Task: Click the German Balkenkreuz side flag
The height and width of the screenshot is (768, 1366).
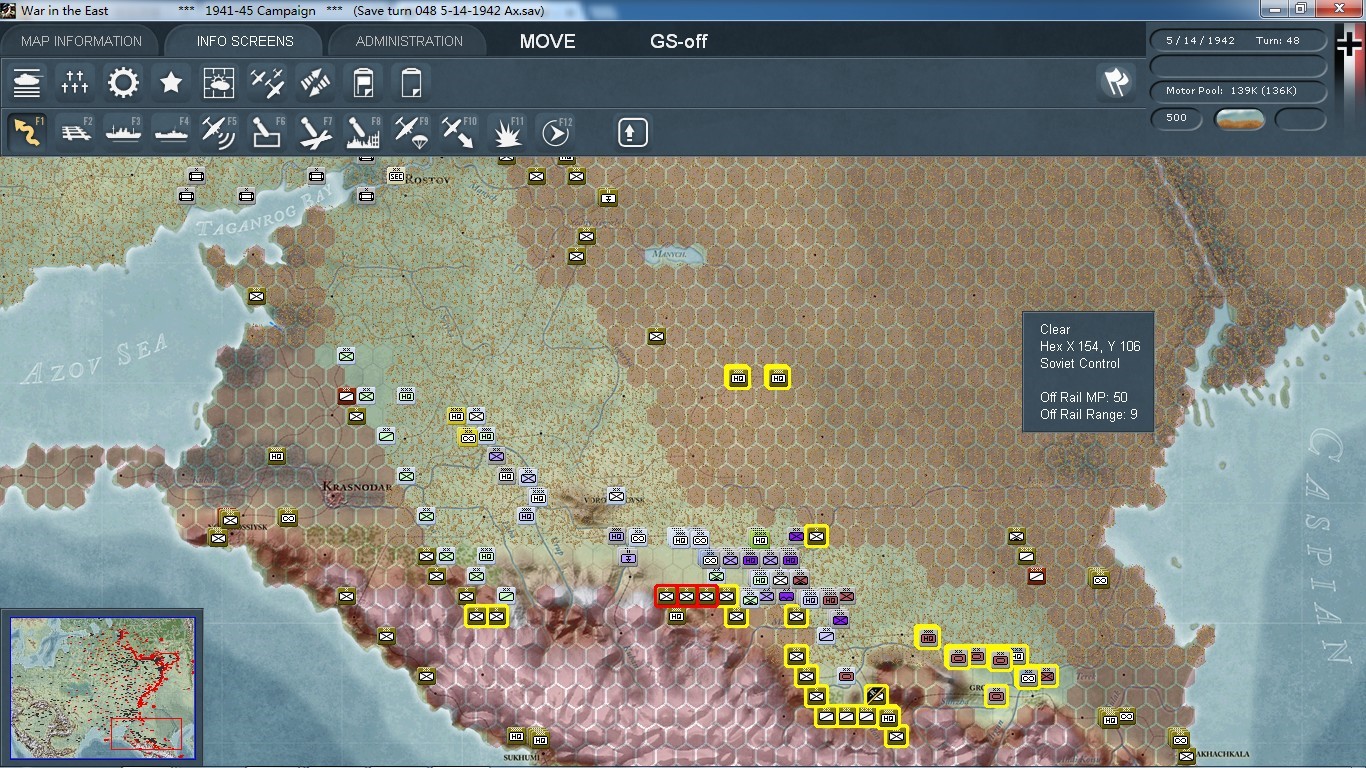Action: coord(1349,45)
